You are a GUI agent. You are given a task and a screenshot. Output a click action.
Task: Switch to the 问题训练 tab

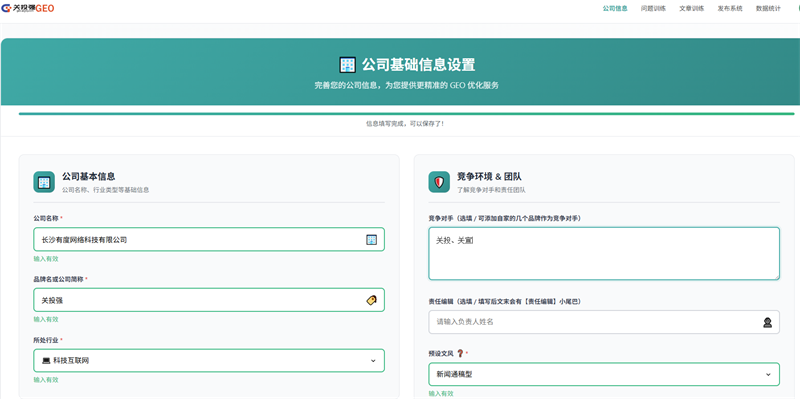pos(653,9)
